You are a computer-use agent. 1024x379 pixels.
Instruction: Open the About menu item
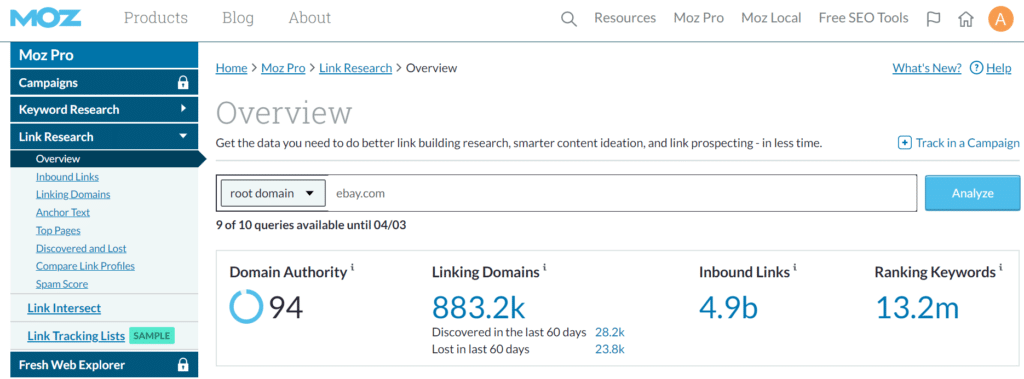[310, 18]
